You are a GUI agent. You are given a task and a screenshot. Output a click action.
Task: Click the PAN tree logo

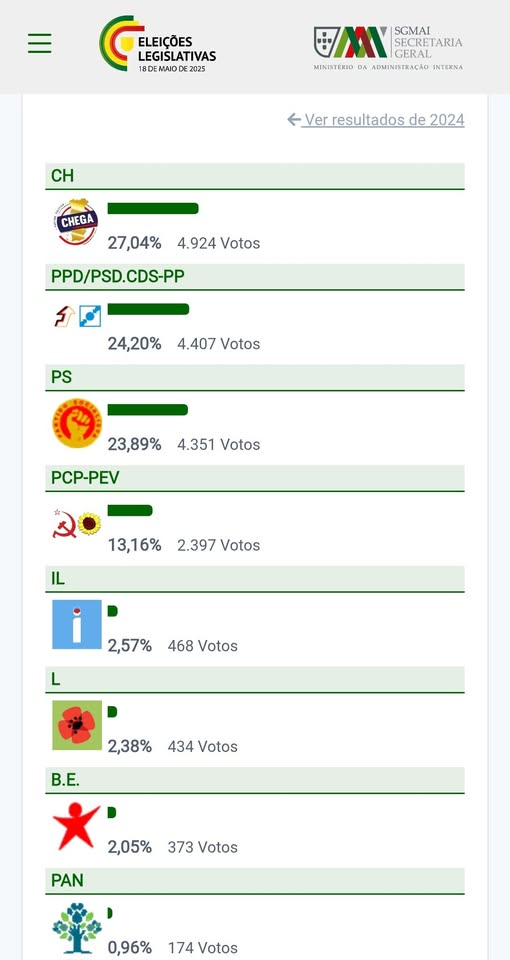(77, 928)
